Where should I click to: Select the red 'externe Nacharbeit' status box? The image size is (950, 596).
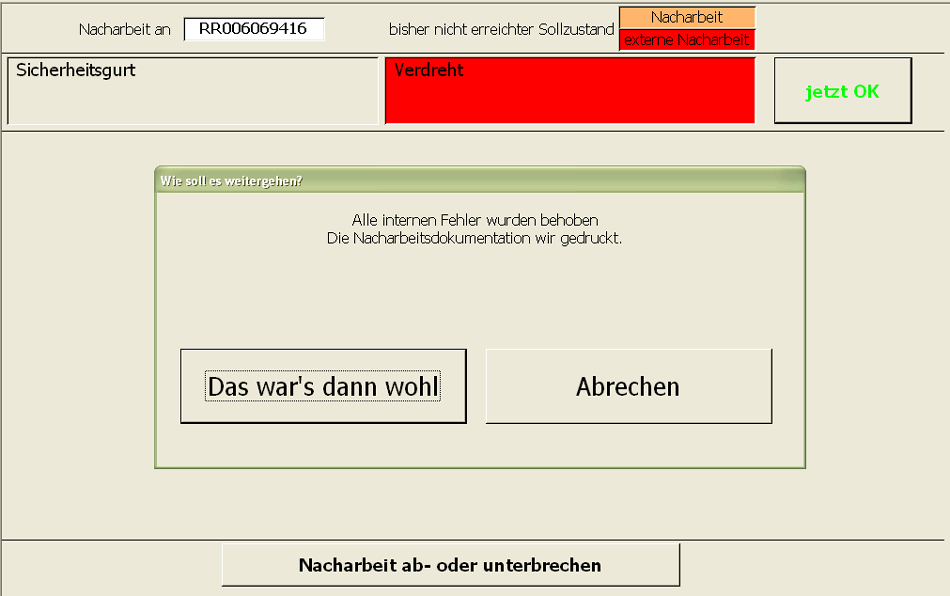(686, 40)
